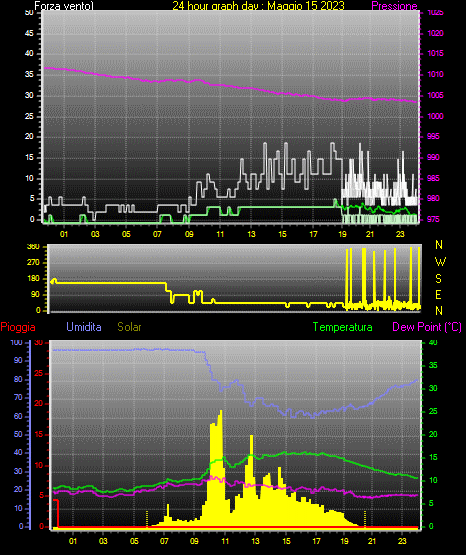Select the Umidita legend label
Screen dimensions: 466x555
84,327
